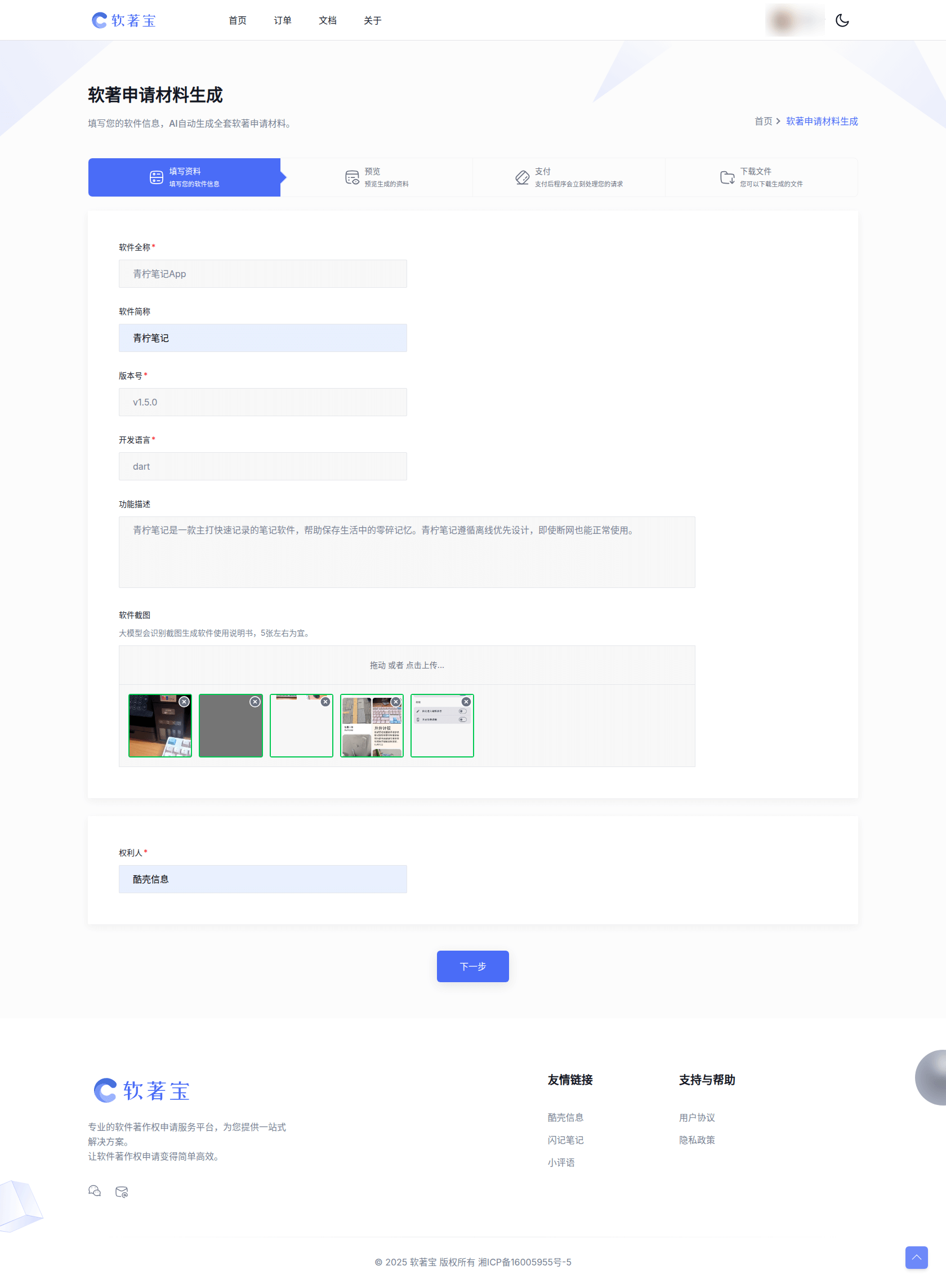Click the 预览 step preview icon
946x1288 pixels.
pos(351,177)
